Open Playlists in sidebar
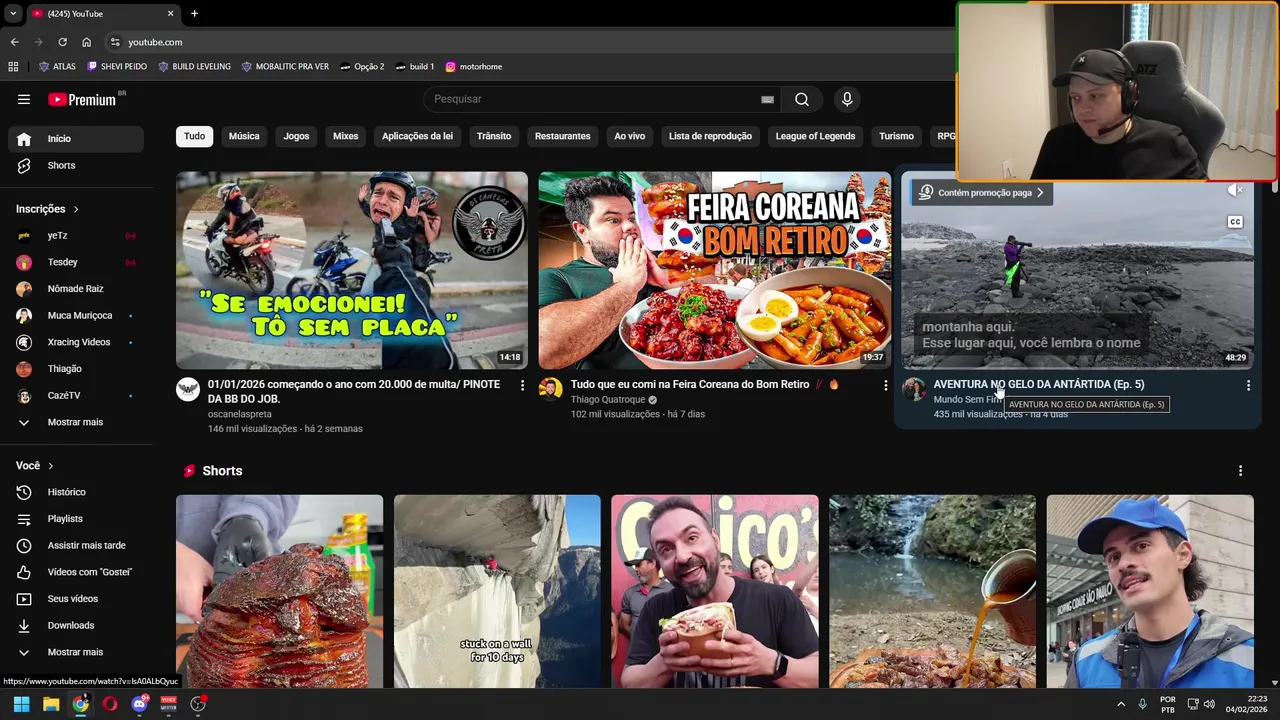 76,519
